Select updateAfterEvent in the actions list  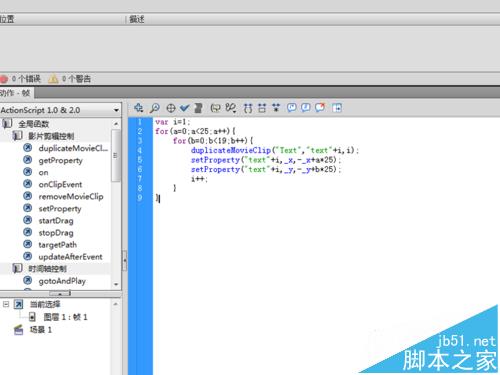pyautogui.click(x=70, y=257)
